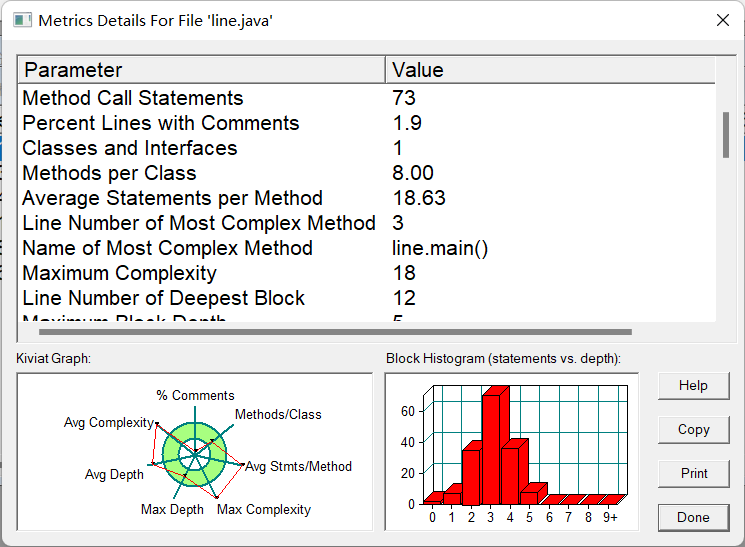745x547 pixels.
Task: Copy the metrics using Copy button
Action: pyautogui.click(x=693, y=430)
